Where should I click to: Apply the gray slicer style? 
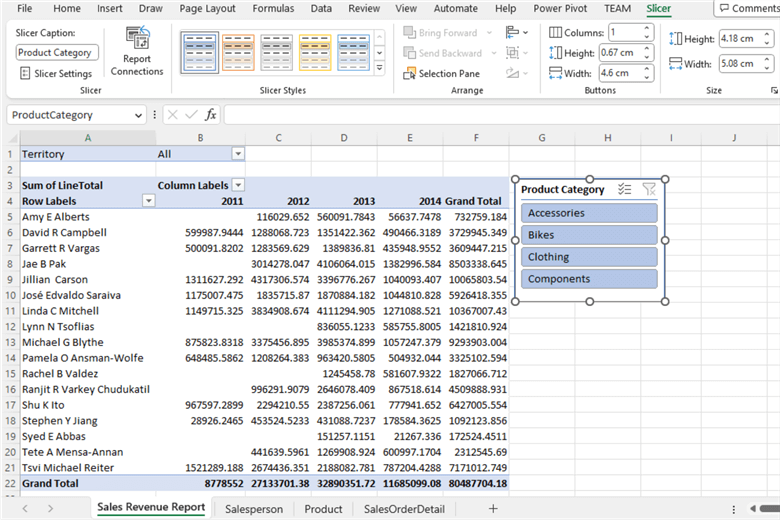tap(277, 52)
